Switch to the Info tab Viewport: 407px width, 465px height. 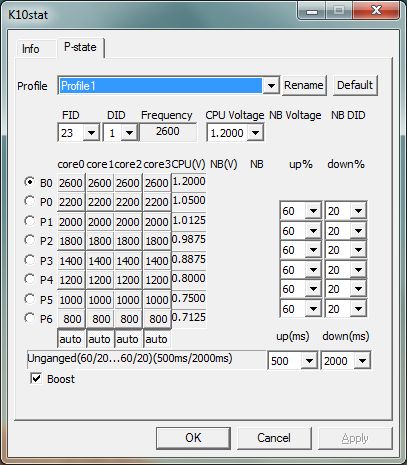31,49
